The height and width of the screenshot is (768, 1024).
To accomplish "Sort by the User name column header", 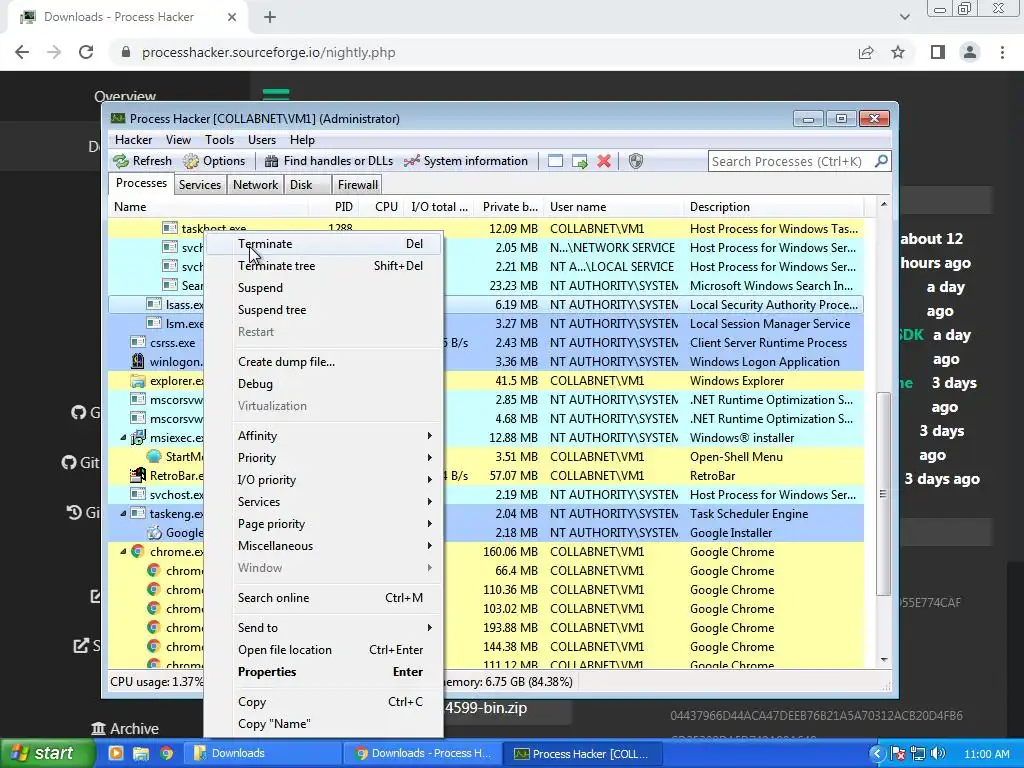I will [x=578, y=207].
